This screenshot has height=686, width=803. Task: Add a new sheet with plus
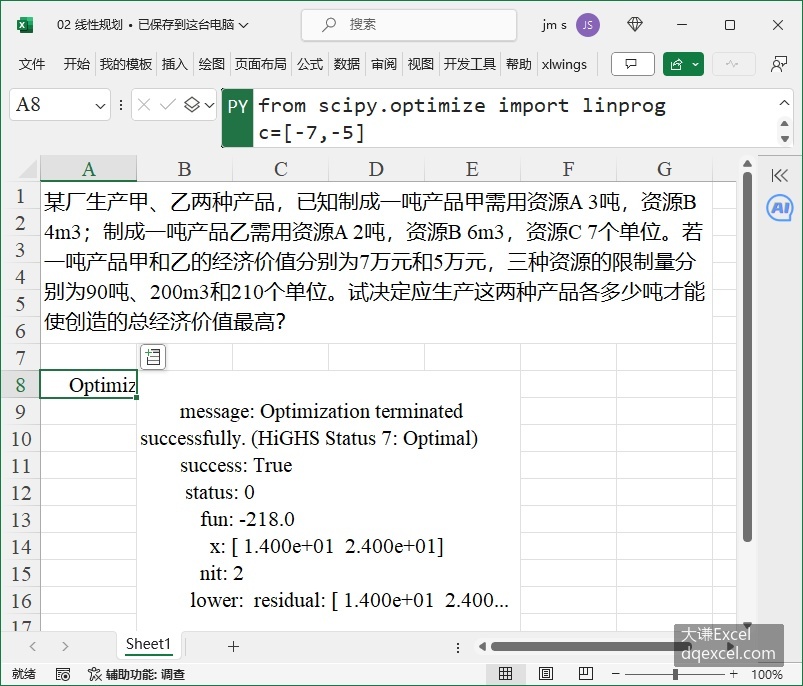tap(234, 646)
